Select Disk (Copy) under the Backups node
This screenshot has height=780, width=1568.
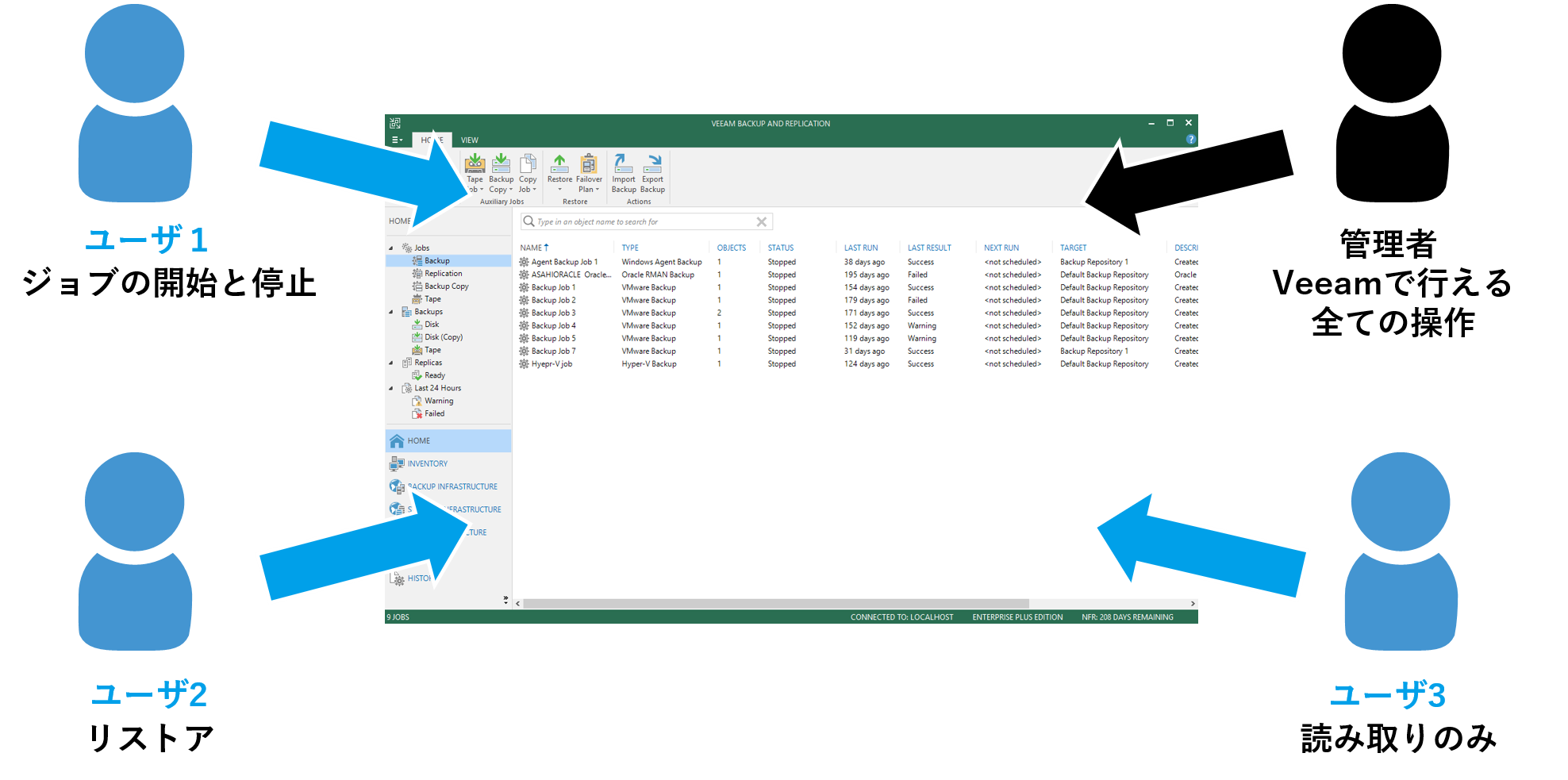(444, 337)
